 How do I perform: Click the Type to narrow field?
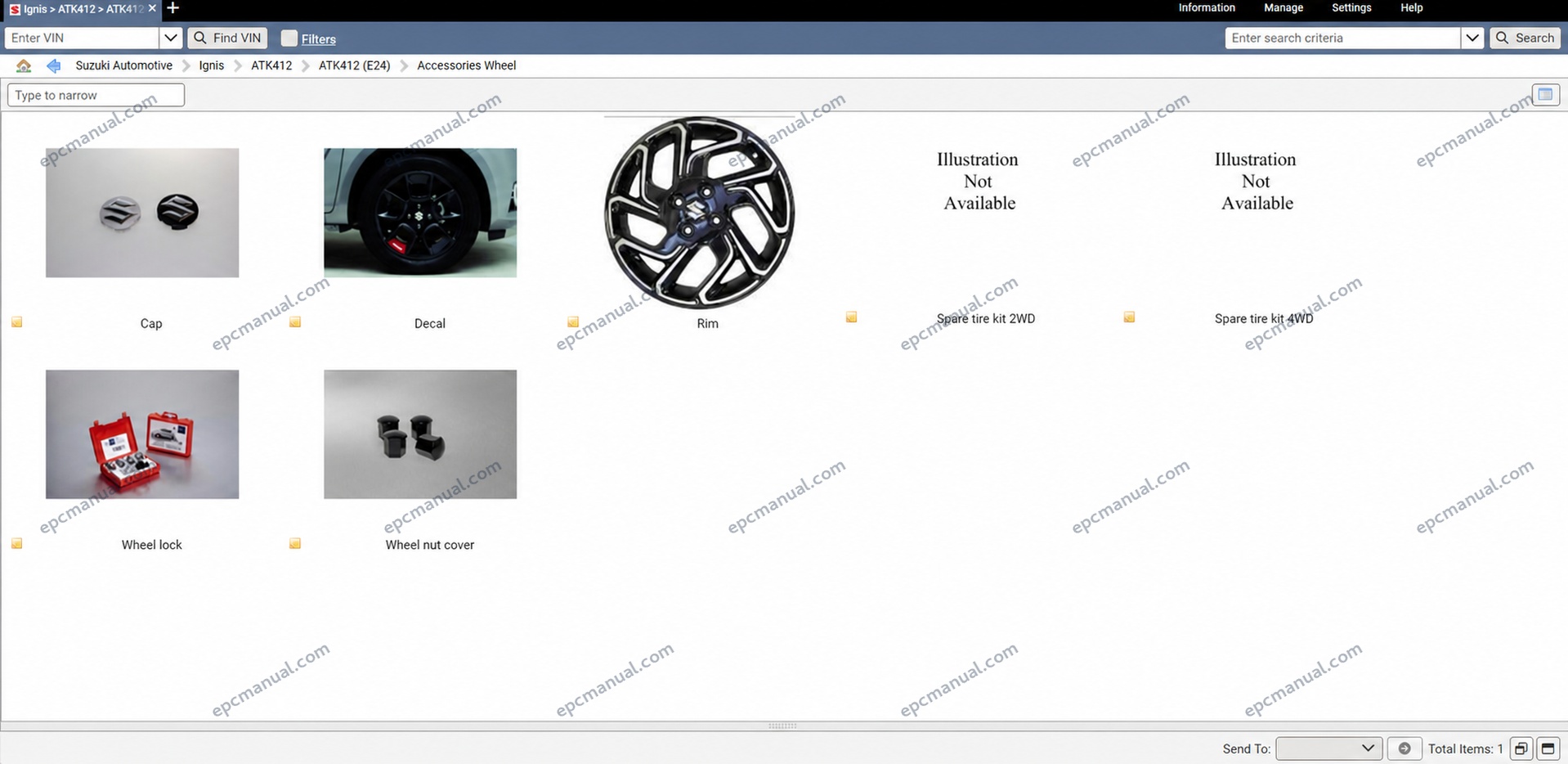(x=96, y=95)
